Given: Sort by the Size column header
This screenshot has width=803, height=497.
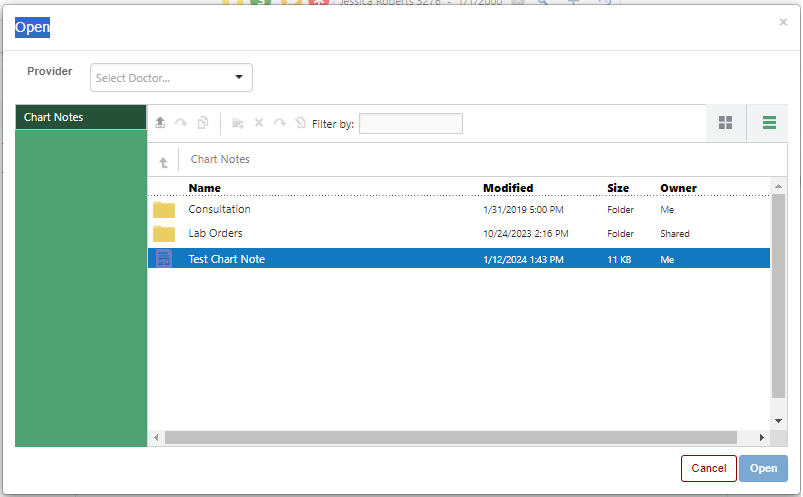Looking at the screenshot, I should [x=618, y=188].
